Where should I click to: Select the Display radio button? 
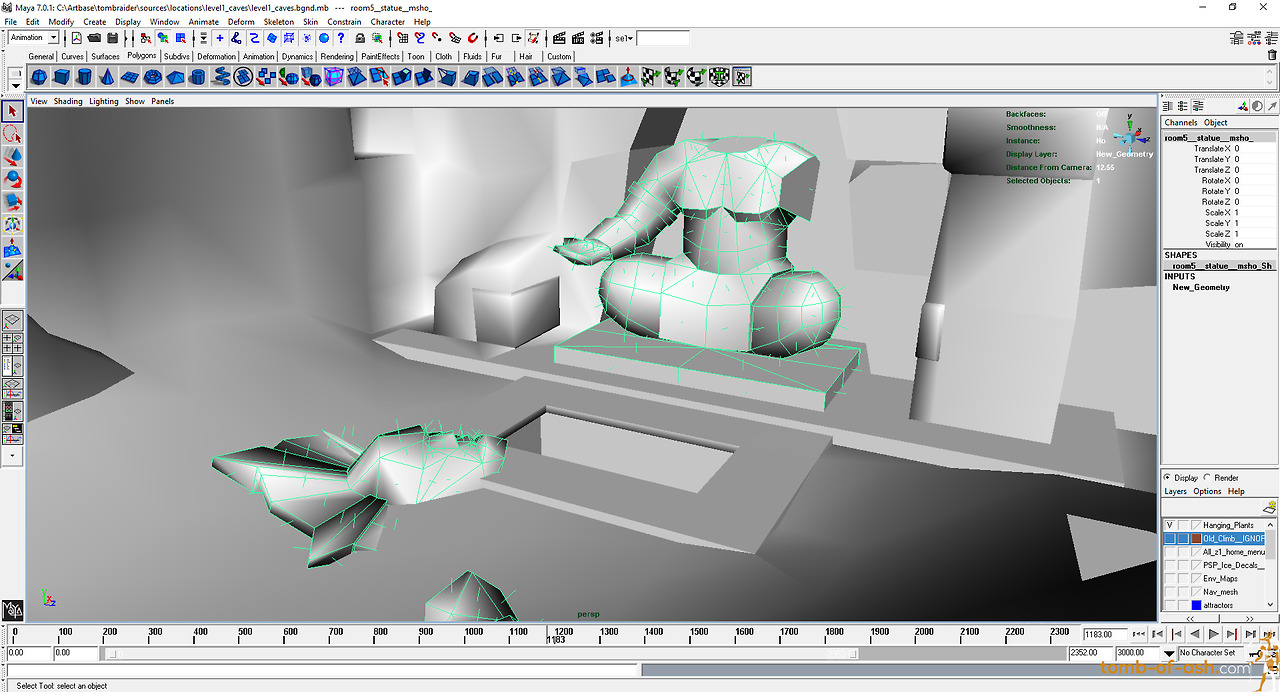1167,478
